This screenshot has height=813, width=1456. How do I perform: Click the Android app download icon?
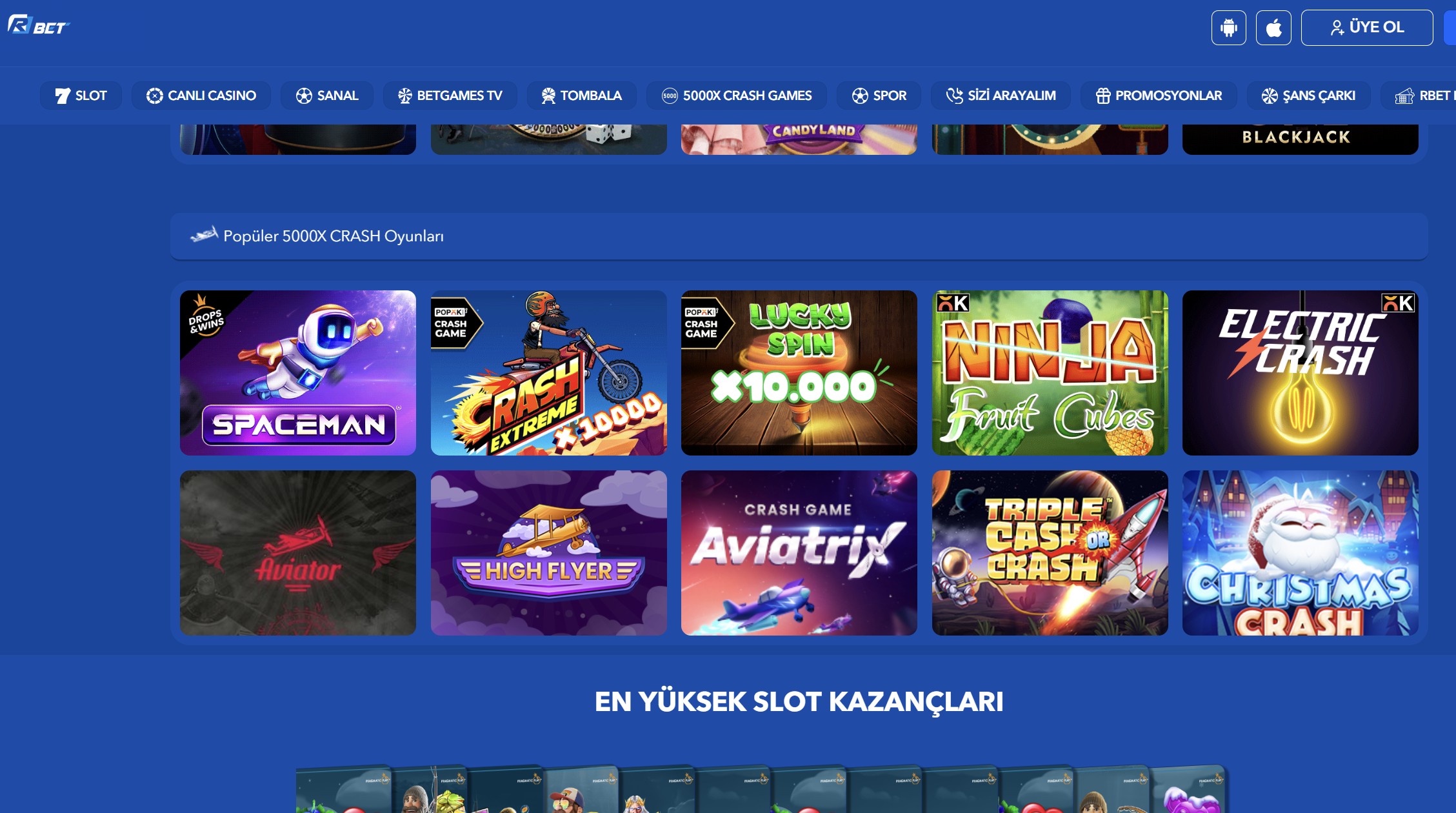(x=1228, y=28)
